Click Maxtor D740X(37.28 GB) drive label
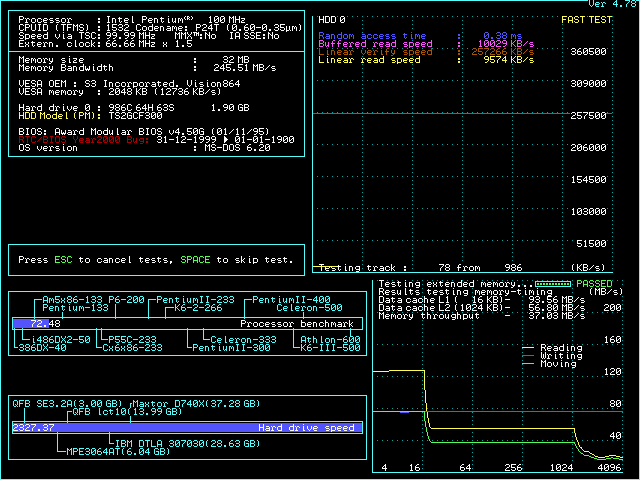640x480 pixels. pyautogui.click(x=196, y=404)
